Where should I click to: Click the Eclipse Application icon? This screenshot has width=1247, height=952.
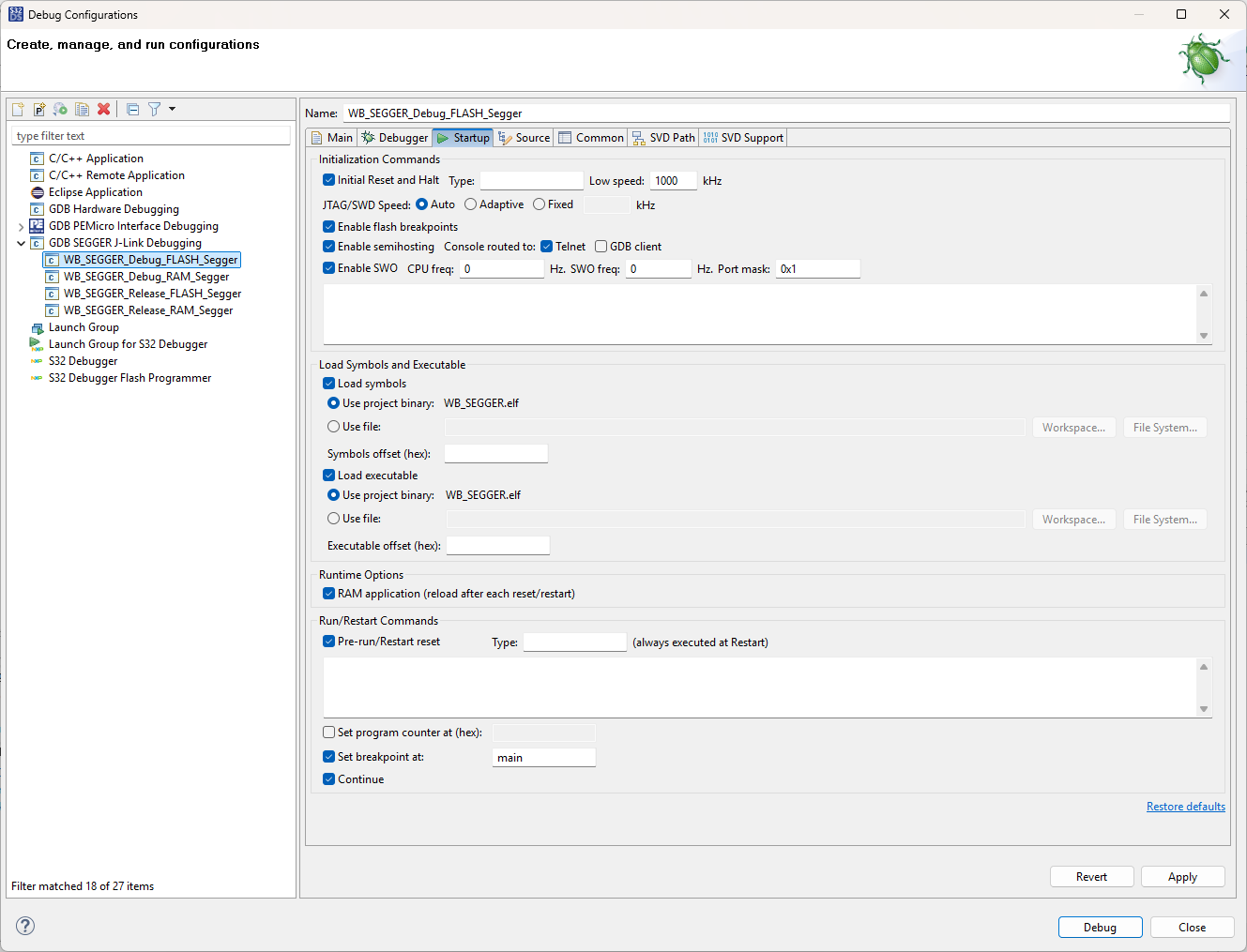tap(38, 192)
